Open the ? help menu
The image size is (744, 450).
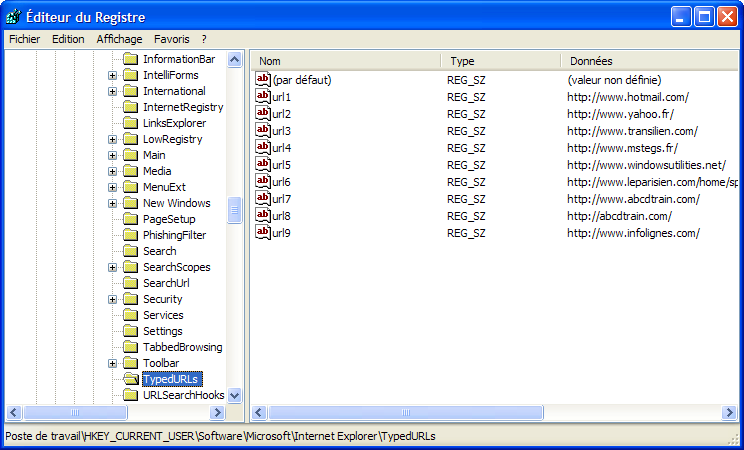tap(204, 39)
